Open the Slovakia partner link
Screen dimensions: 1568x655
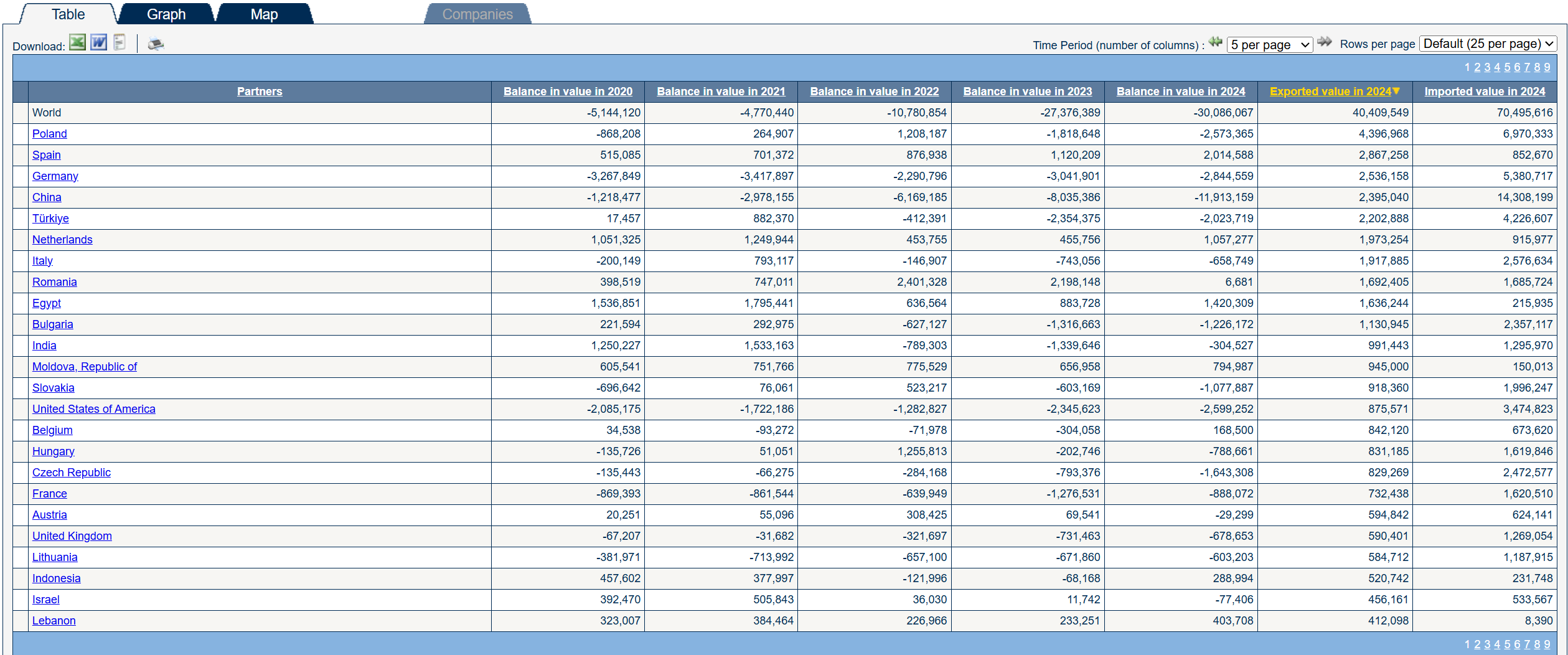pyautogui.click(x=54, y=388)
